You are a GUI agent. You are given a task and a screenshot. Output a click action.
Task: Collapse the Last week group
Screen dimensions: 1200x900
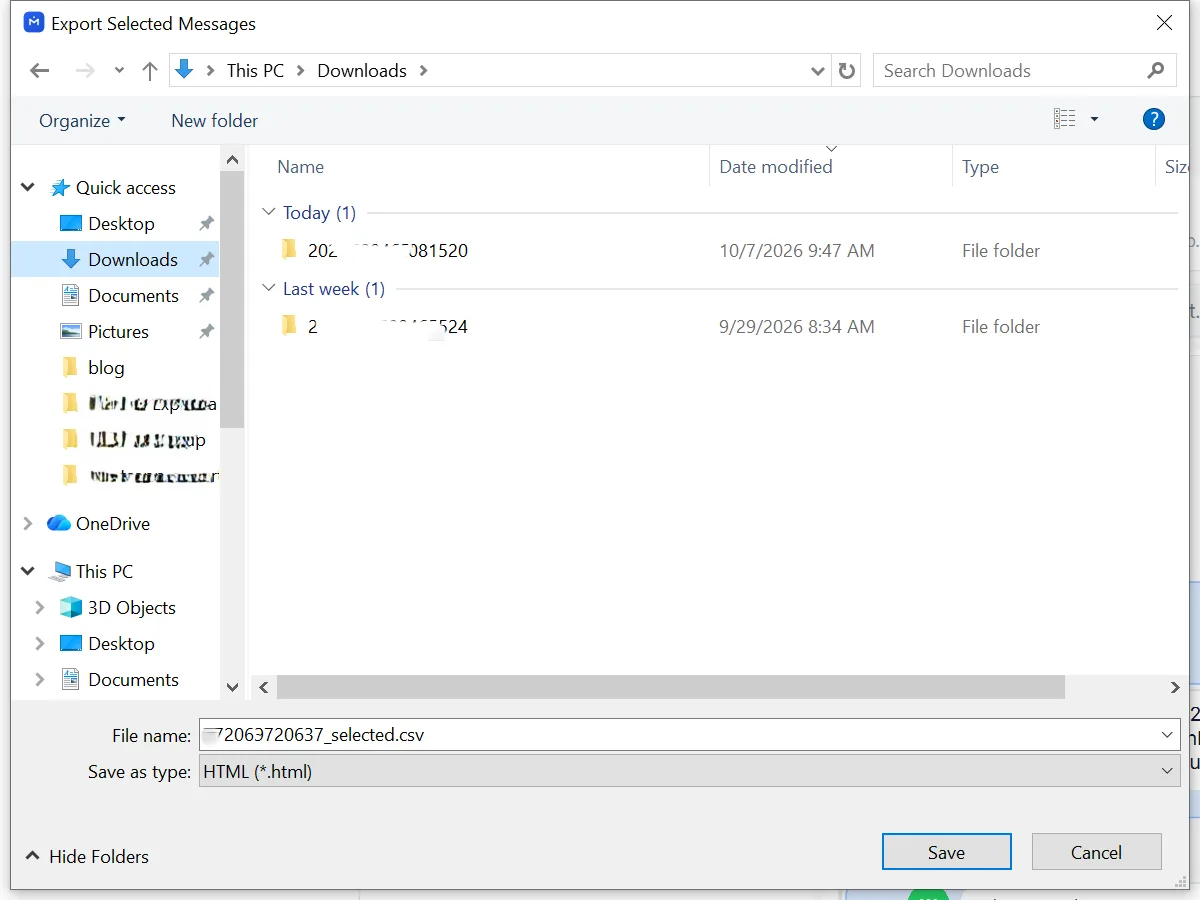(x=268, y=288)
